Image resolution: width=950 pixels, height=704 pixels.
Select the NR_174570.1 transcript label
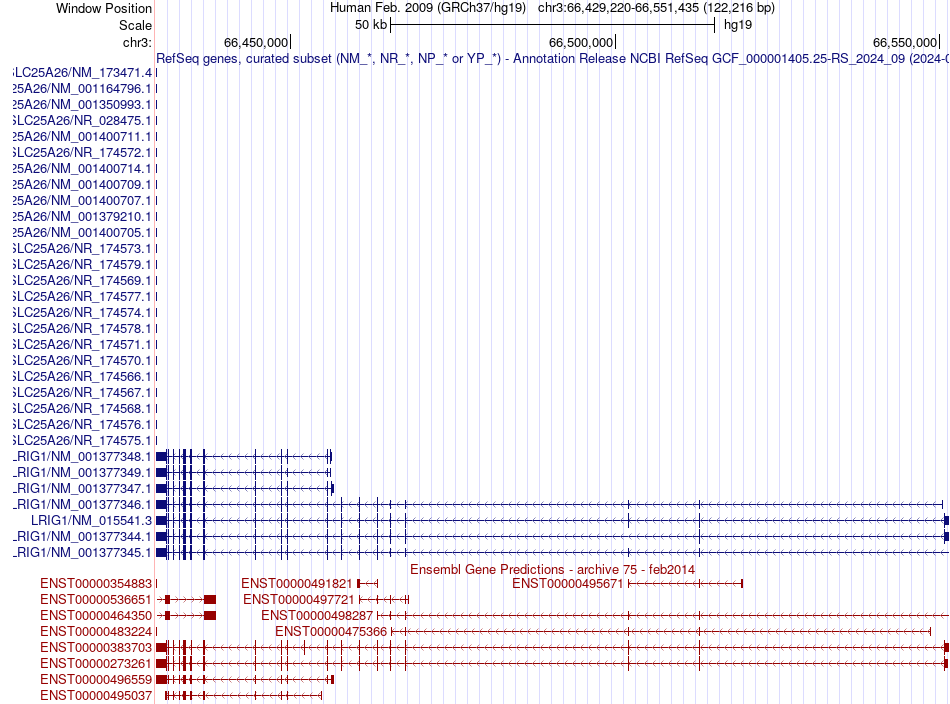click(82, 360)
